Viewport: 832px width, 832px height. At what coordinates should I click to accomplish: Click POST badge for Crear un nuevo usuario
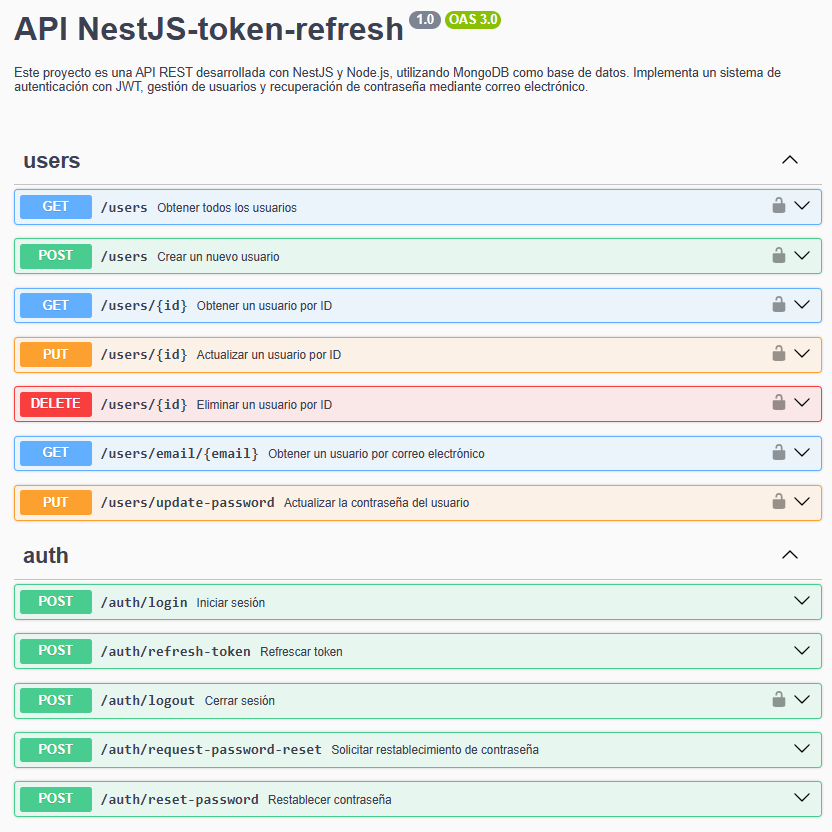pyautogui.click(x=56, y=256)
